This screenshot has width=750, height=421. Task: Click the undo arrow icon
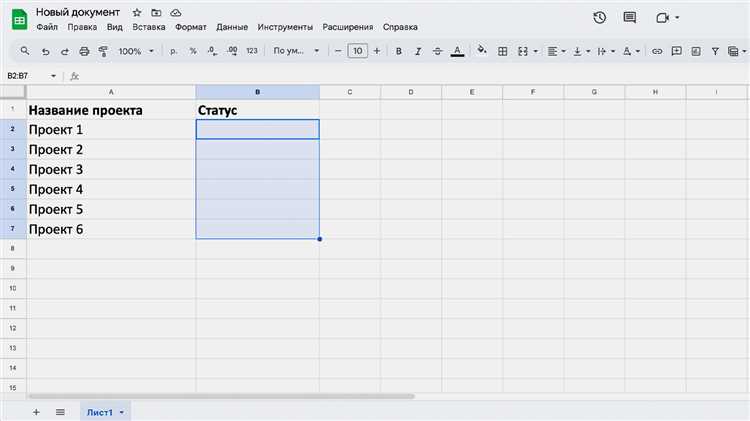pos(47,50)
